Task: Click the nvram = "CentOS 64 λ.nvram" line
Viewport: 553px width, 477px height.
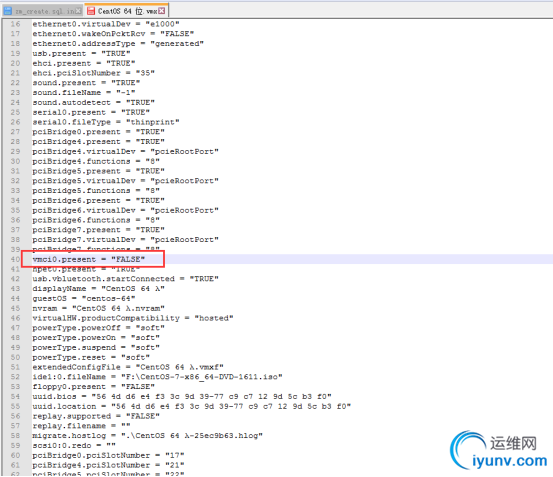Action: (98, 308)
